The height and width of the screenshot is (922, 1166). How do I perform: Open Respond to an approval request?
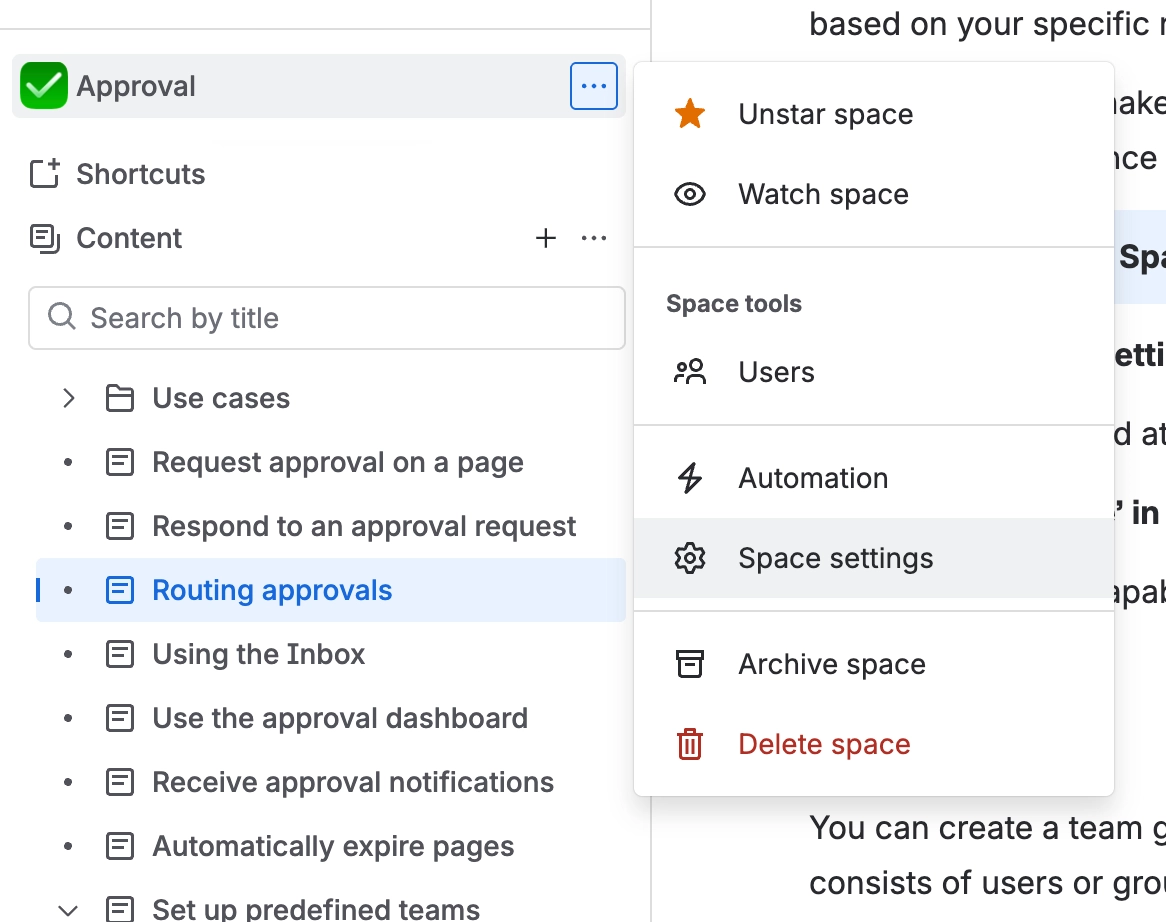point(364,526)
